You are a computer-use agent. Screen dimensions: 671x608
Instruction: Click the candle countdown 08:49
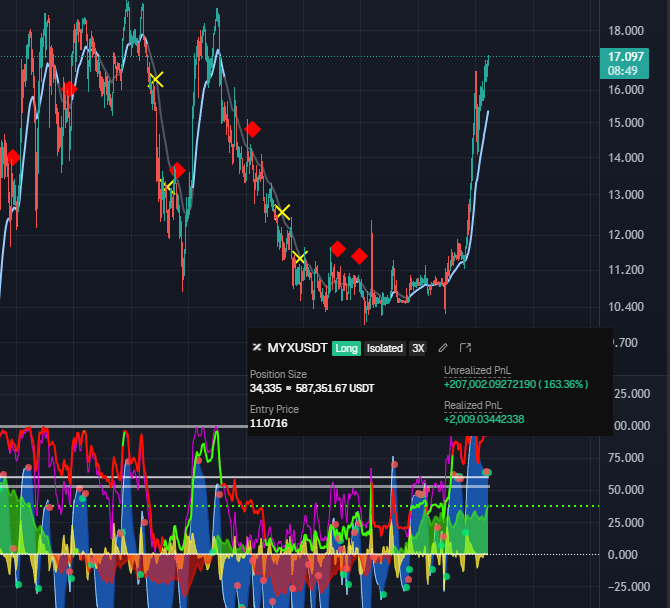click(x=622, y=71)
